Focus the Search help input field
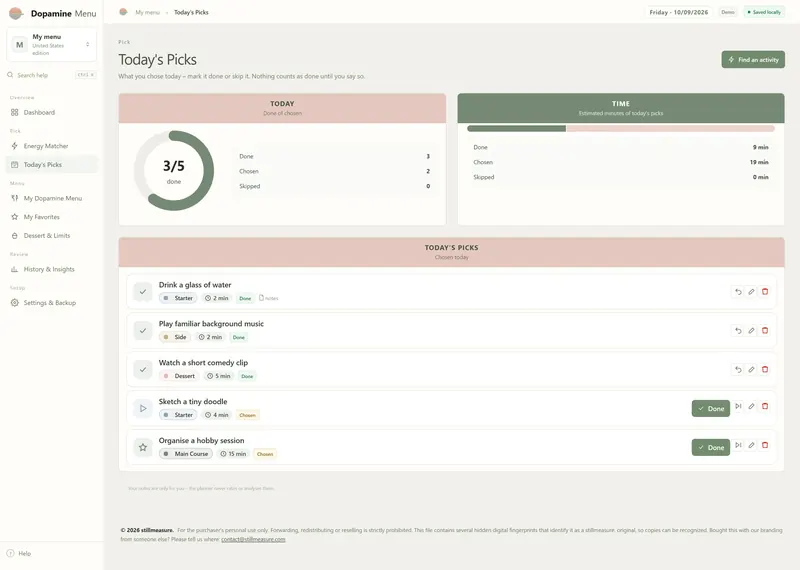 pos(52,75)
